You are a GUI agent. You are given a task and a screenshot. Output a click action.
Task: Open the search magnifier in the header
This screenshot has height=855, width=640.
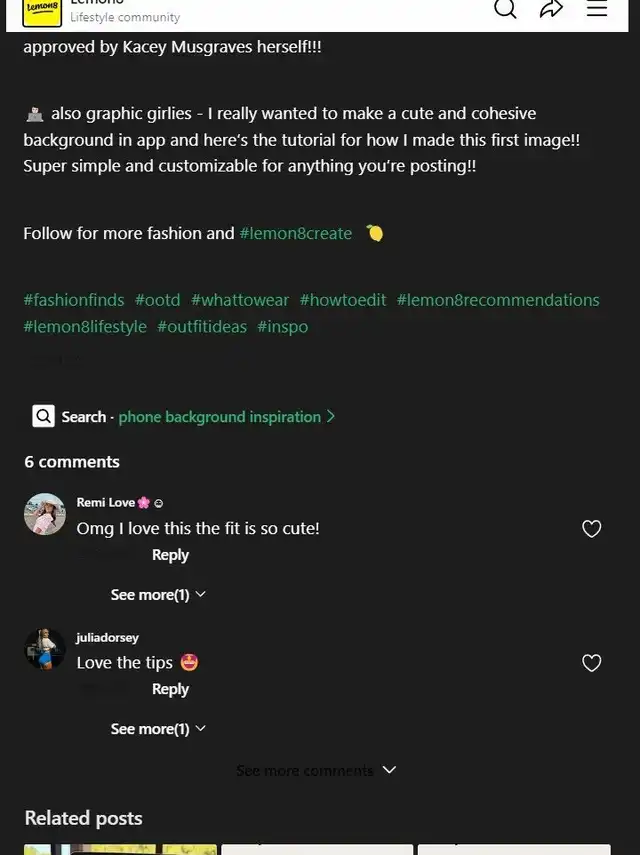[506, 9]
